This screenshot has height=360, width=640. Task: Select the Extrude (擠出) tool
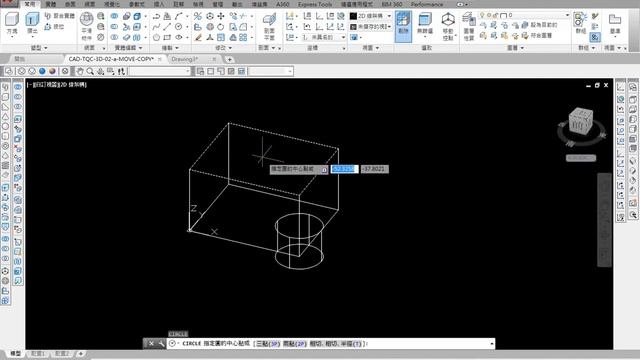(32, 23)
